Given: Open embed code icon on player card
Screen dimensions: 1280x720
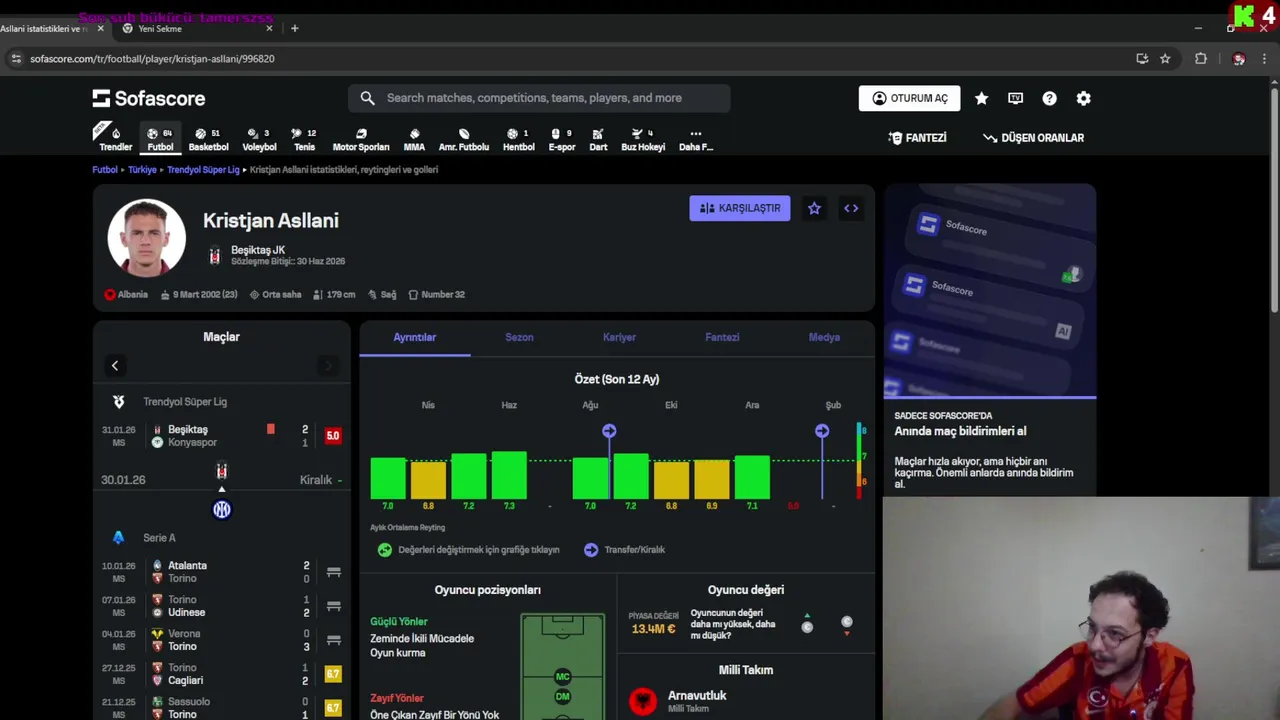Looking at the screenshot, I should [x=851, y=208].
